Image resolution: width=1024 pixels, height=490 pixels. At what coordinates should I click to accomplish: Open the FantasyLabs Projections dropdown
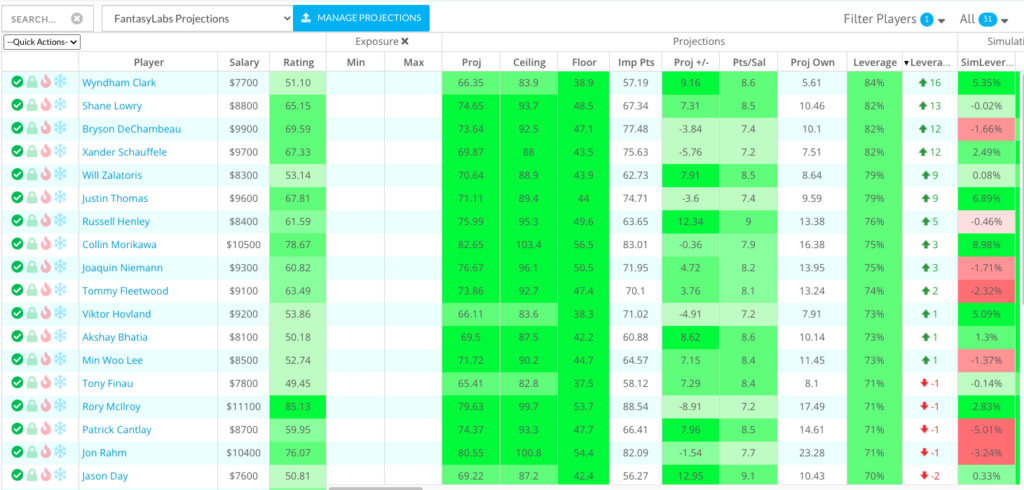[197, 18]
